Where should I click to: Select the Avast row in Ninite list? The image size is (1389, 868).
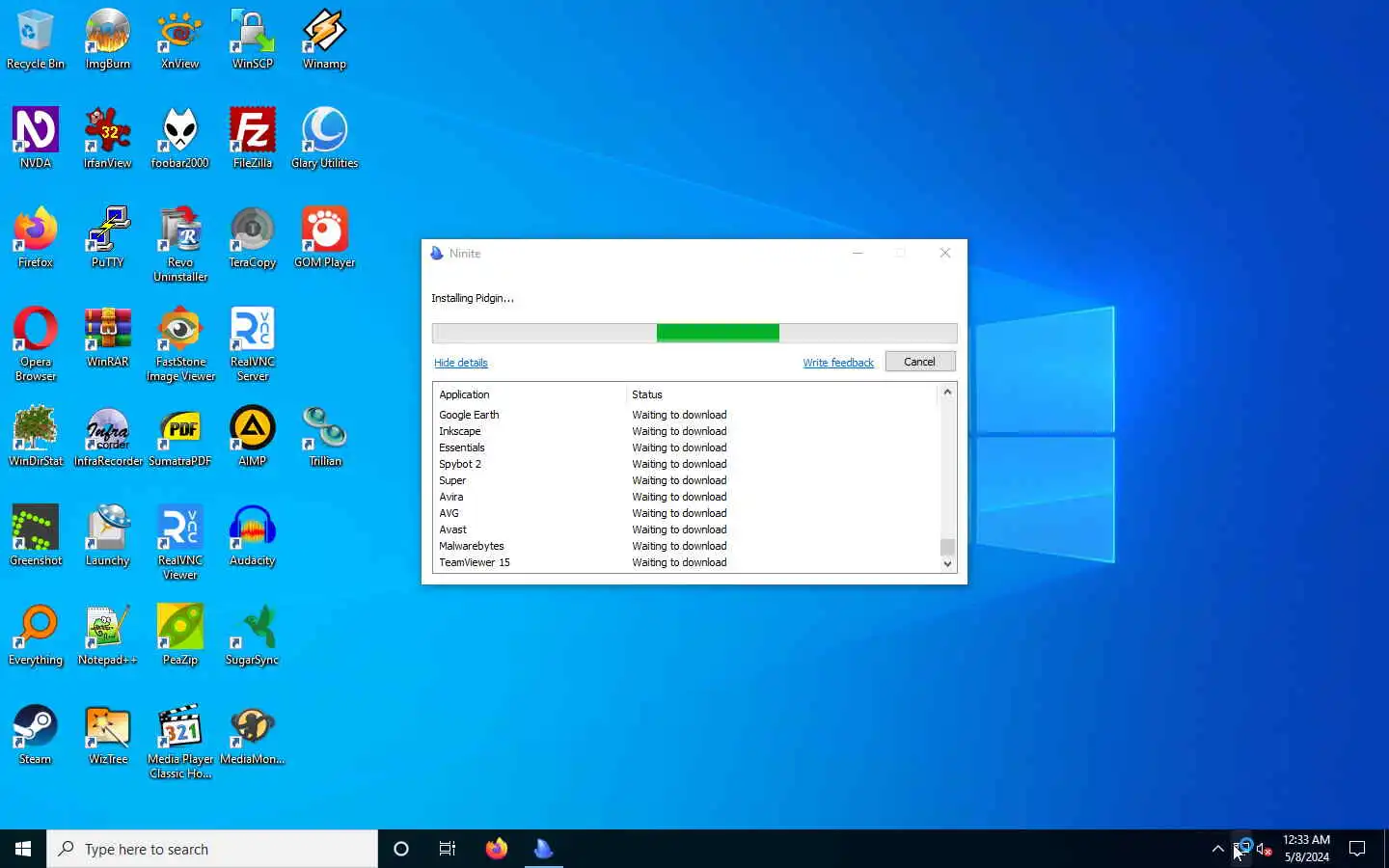pyautogui.click(x=685, y=529)
